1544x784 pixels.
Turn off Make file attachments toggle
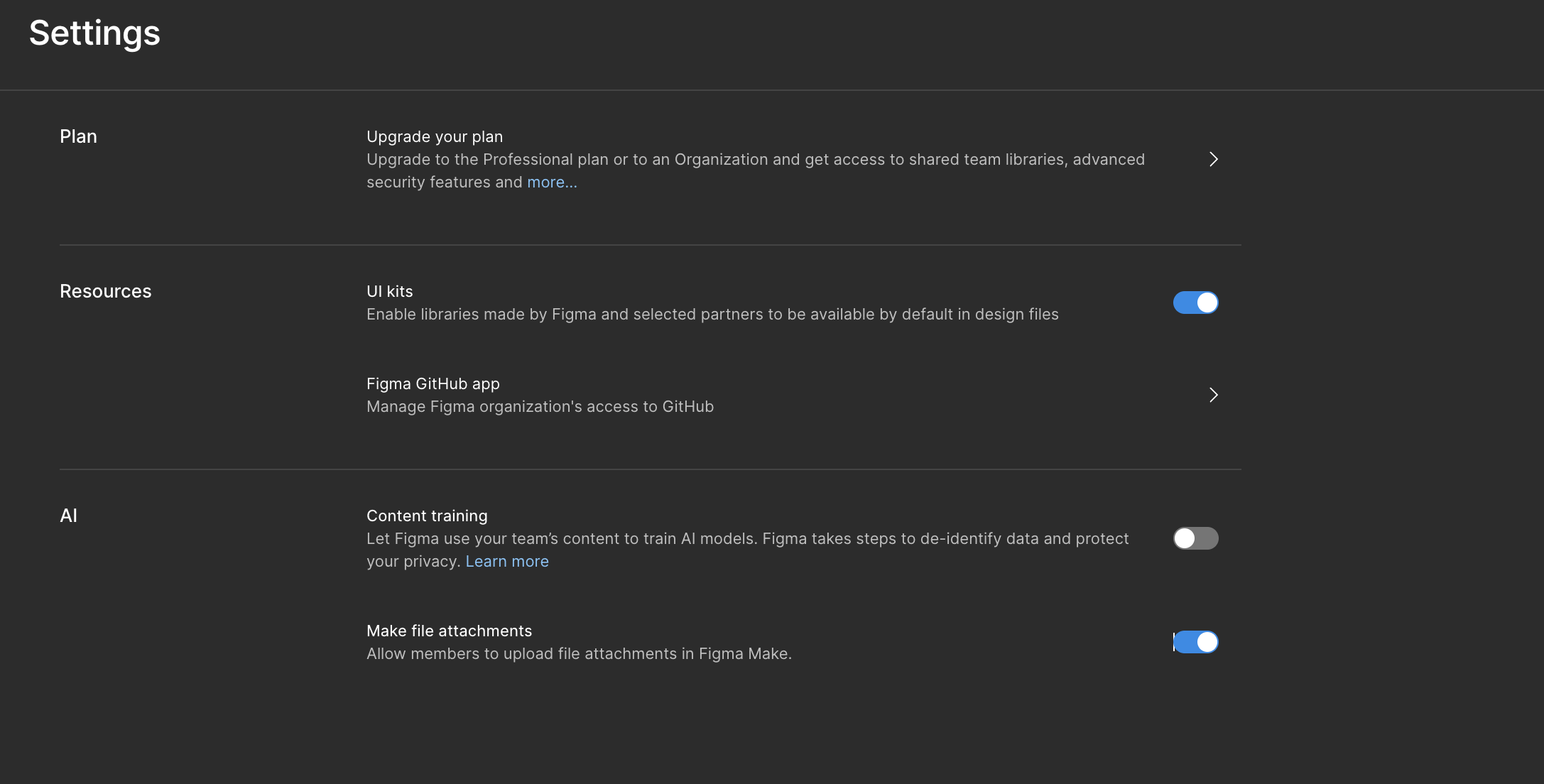click(1195, 642)
